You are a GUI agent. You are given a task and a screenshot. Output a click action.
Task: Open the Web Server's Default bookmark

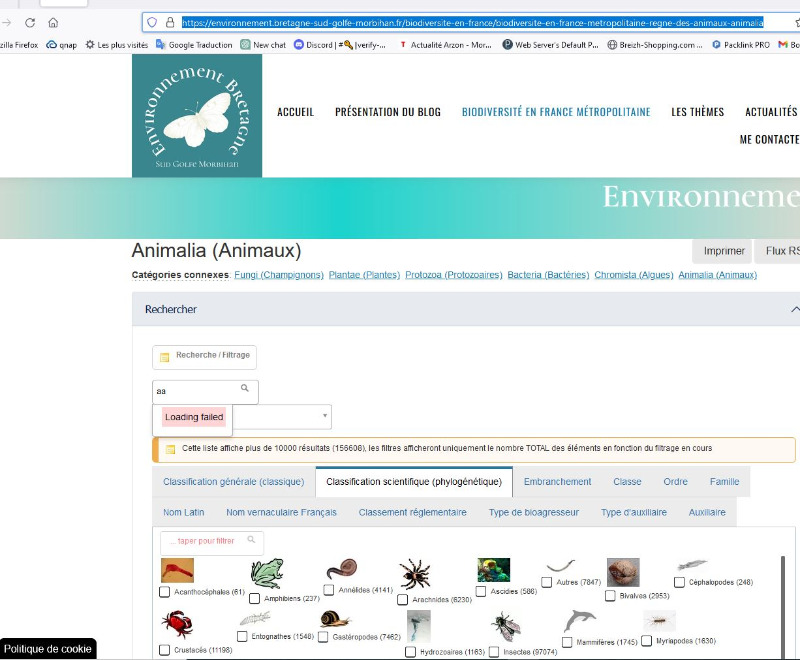551,45
